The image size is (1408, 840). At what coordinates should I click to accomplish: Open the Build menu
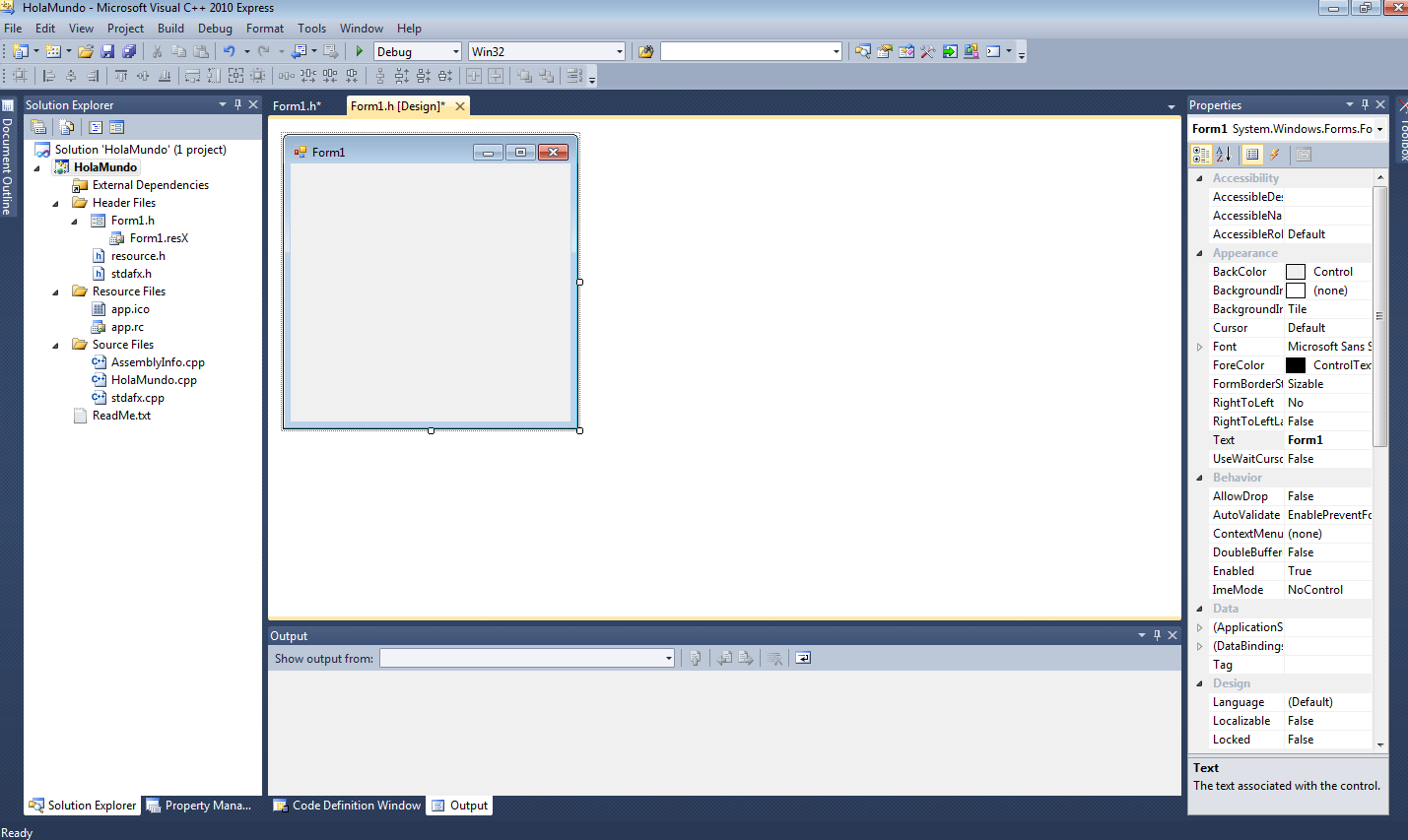pos(170,29)
